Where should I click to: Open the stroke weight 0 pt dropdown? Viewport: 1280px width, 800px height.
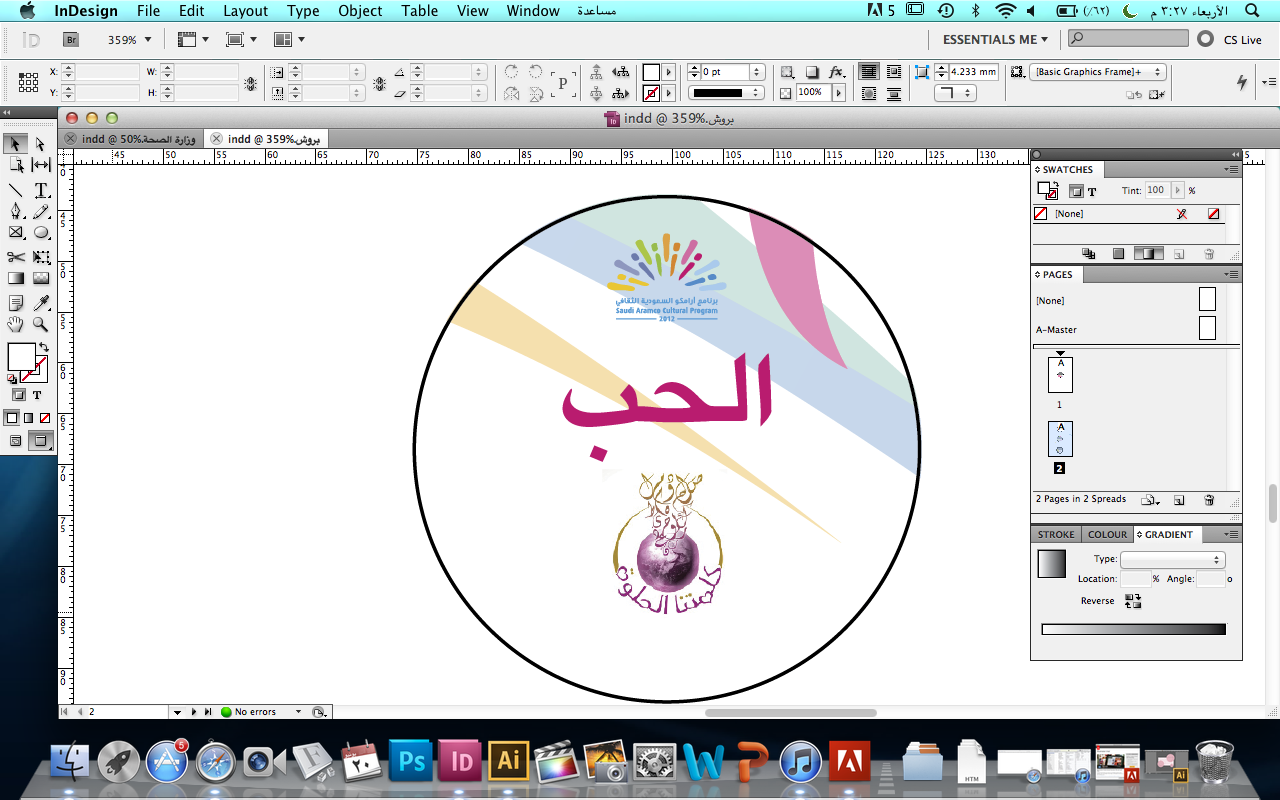pos(757,72)
